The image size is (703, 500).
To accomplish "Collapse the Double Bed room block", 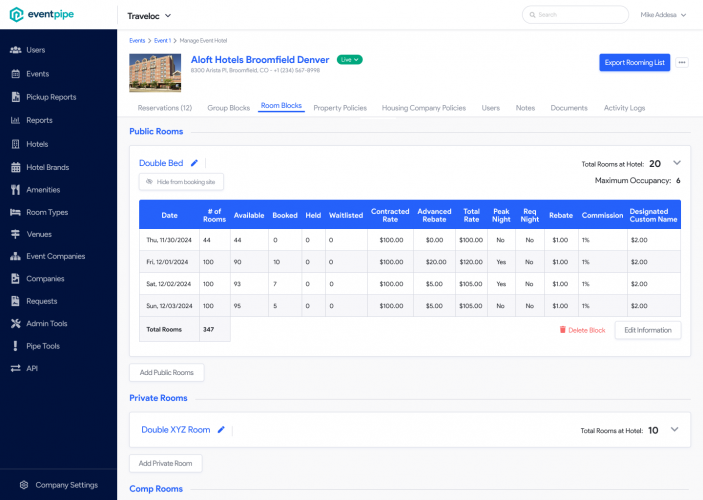I will click(x=677, y=163).
